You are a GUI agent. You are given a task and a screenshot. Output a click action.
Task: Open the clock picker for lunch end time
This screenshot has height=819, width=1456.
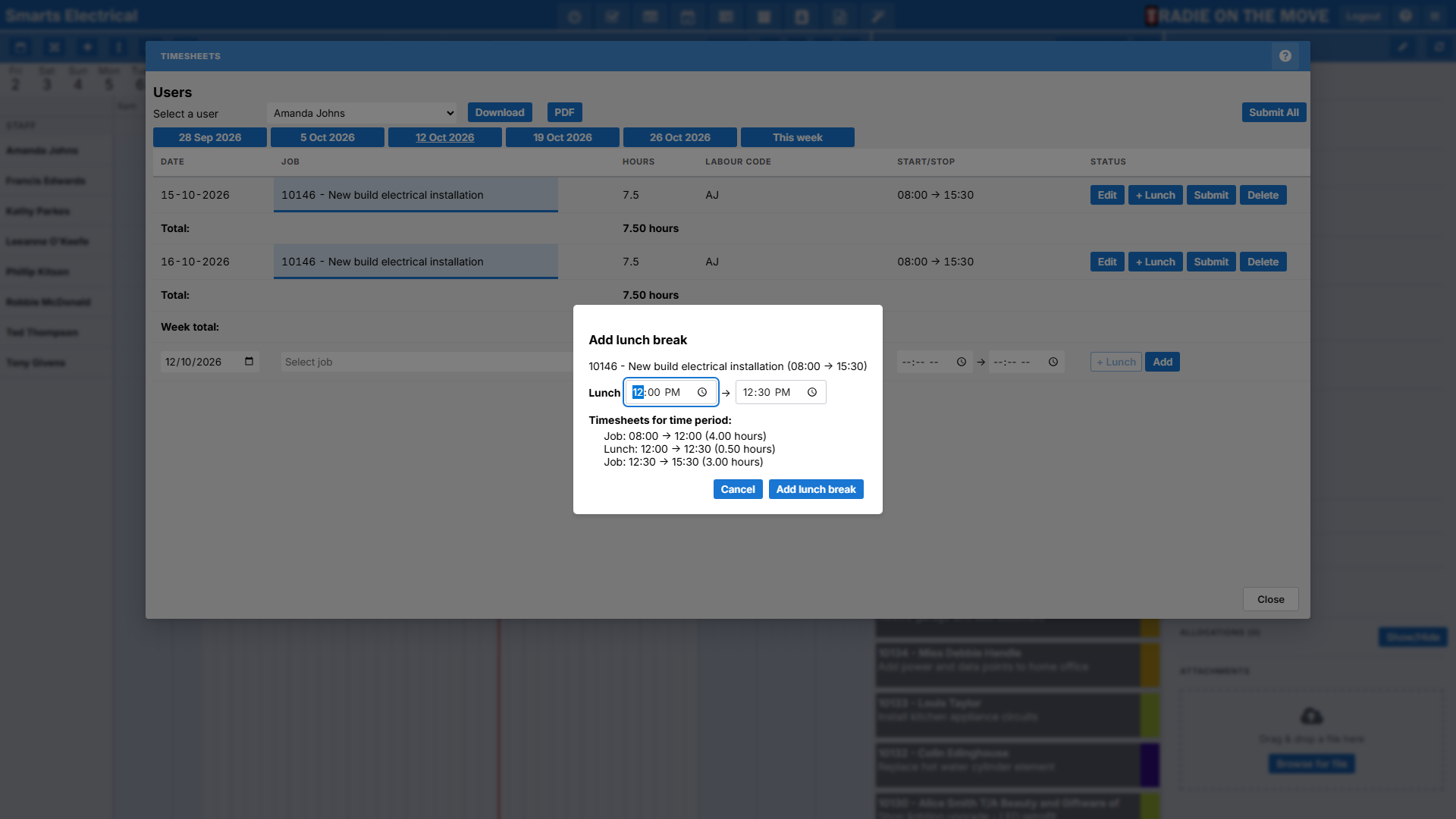pos(812,392)
